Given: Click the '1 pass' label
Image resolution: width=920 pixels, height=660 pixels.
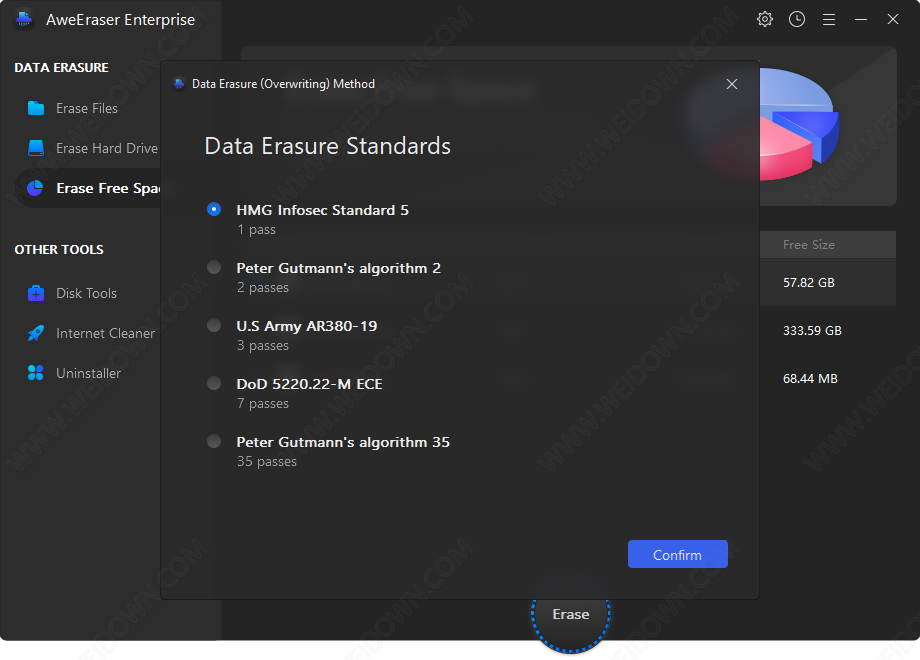Looking at the screenshot, I should pos(256,229).
